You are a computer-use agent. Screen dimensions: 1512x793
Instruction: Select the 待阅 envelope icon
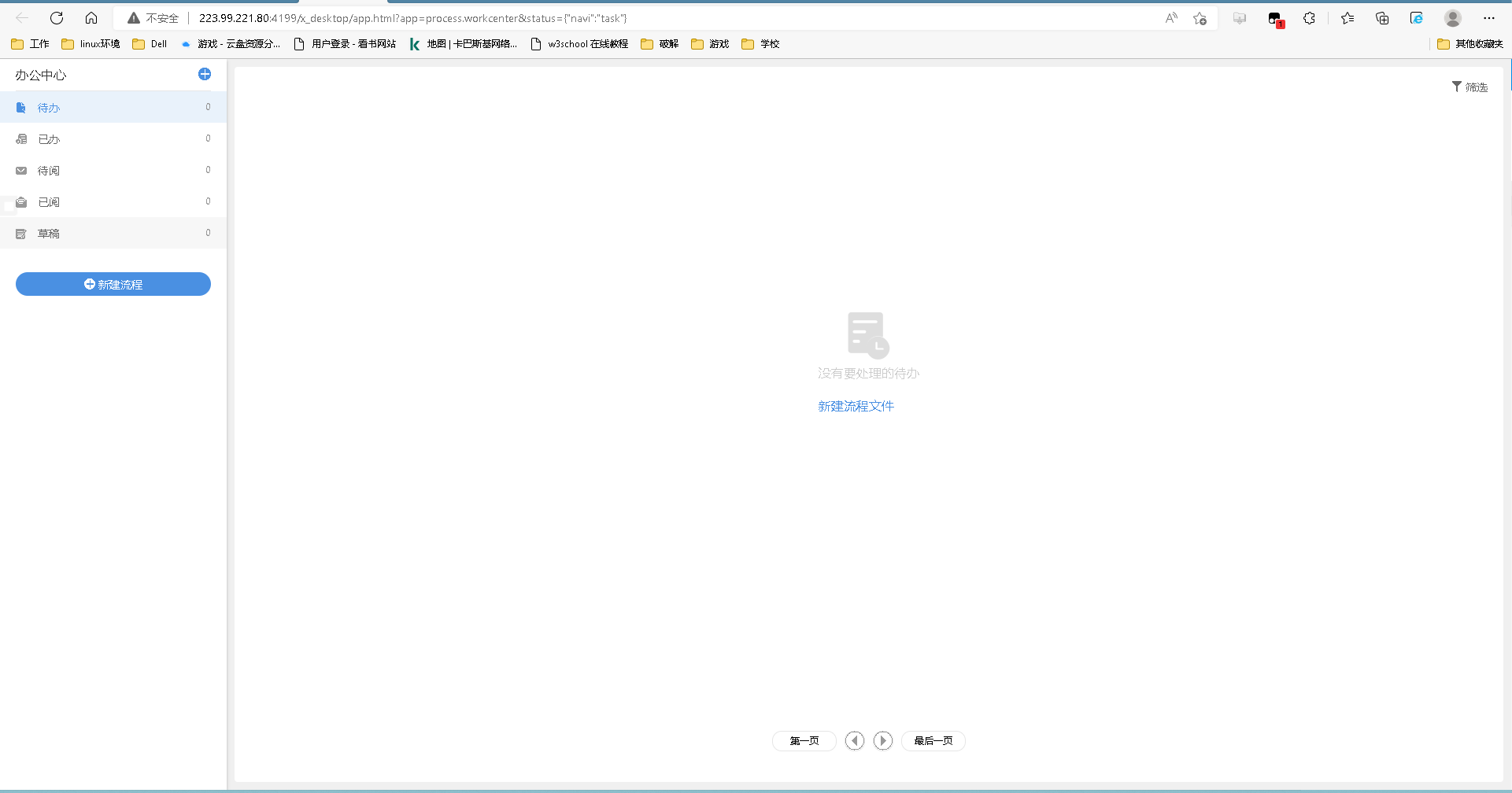click(x=21, y=170)
